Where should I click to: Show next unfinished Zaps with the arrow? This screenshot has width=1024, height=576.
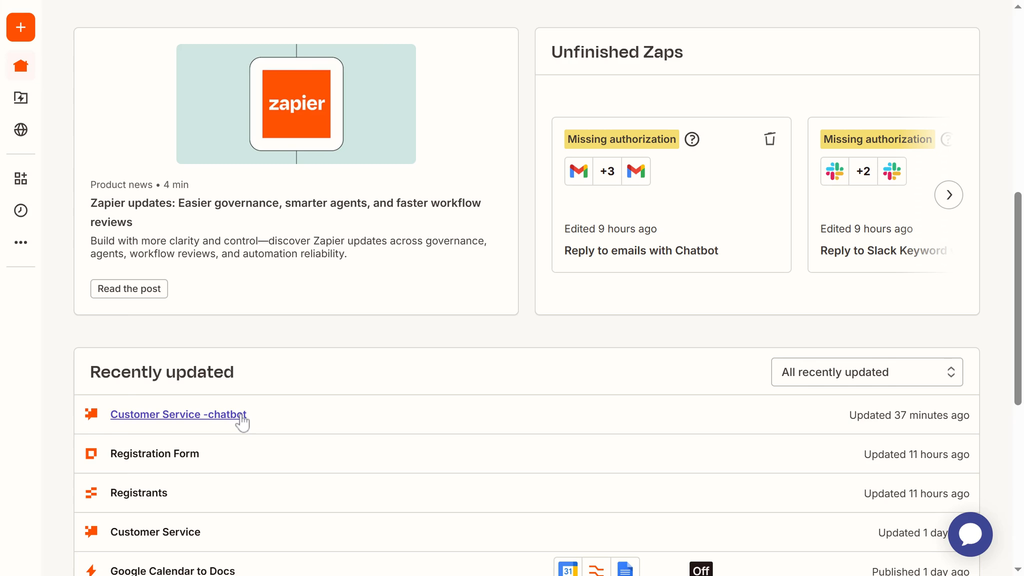[948, 195]
